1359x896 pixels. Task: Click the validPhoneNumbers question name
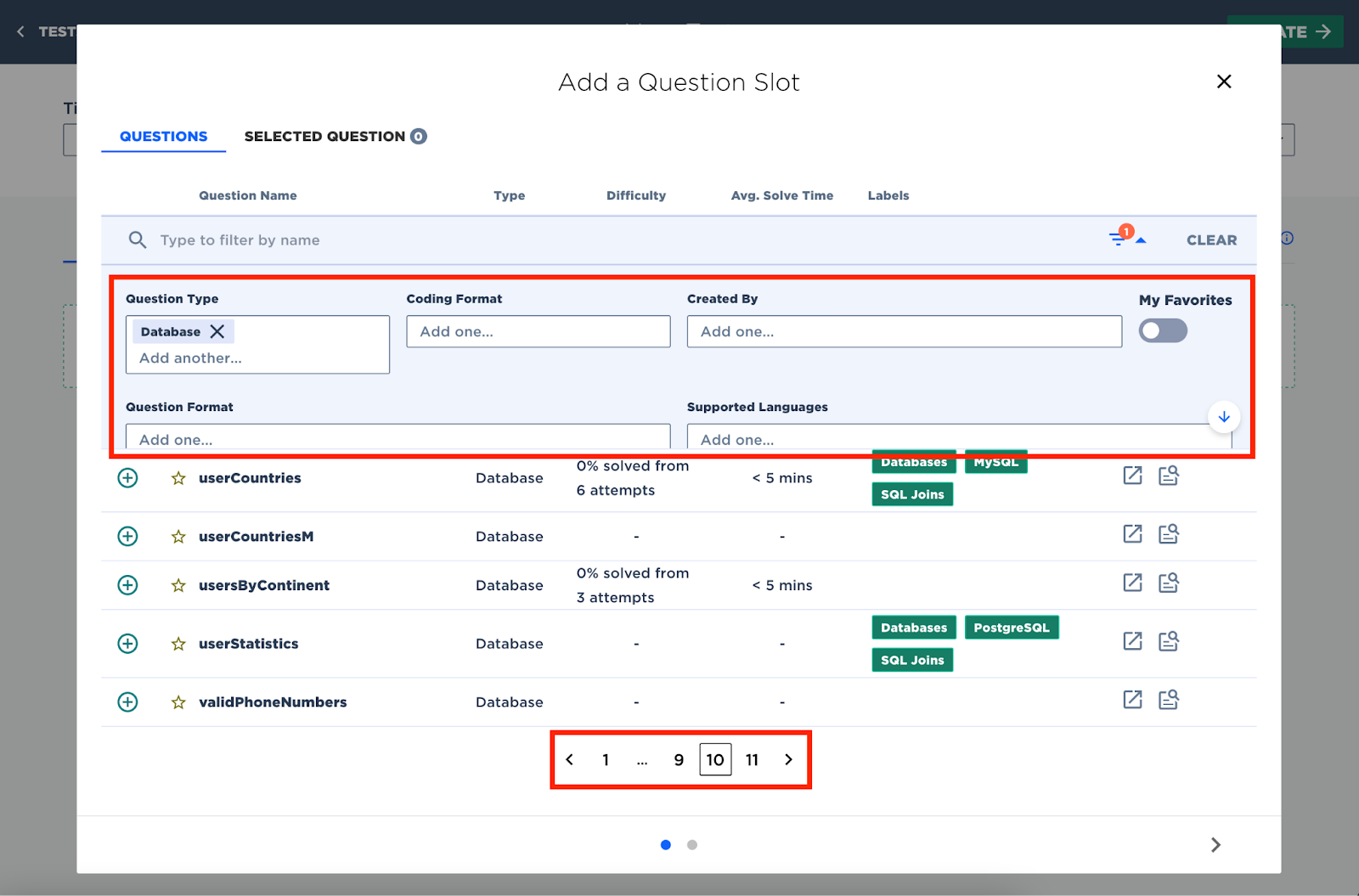pyautogui.click(x=273, y=702)
